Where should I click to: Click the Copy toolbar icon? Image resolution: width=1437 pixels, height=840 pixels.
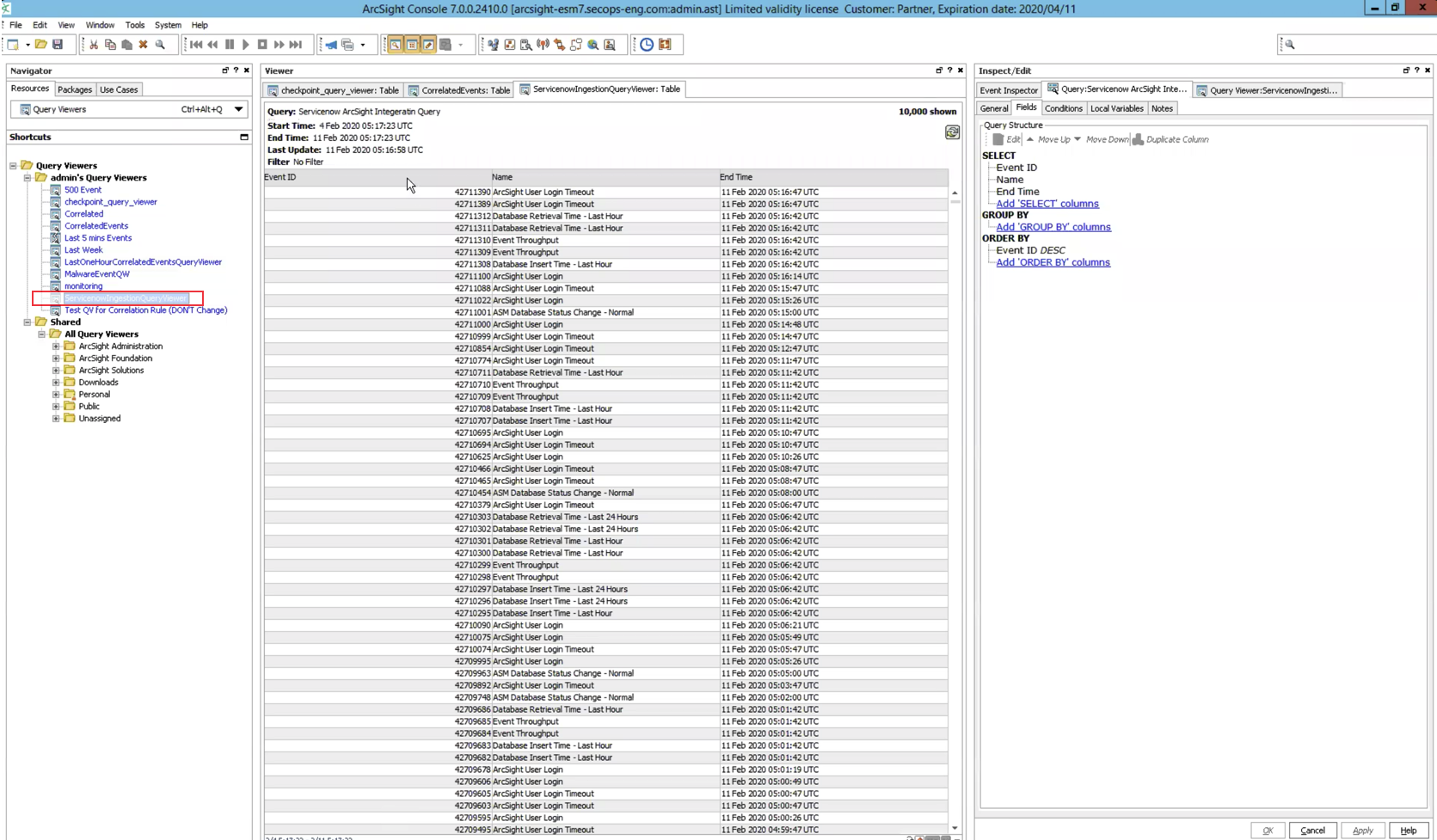pyautogui.click(x=110, y=45)
